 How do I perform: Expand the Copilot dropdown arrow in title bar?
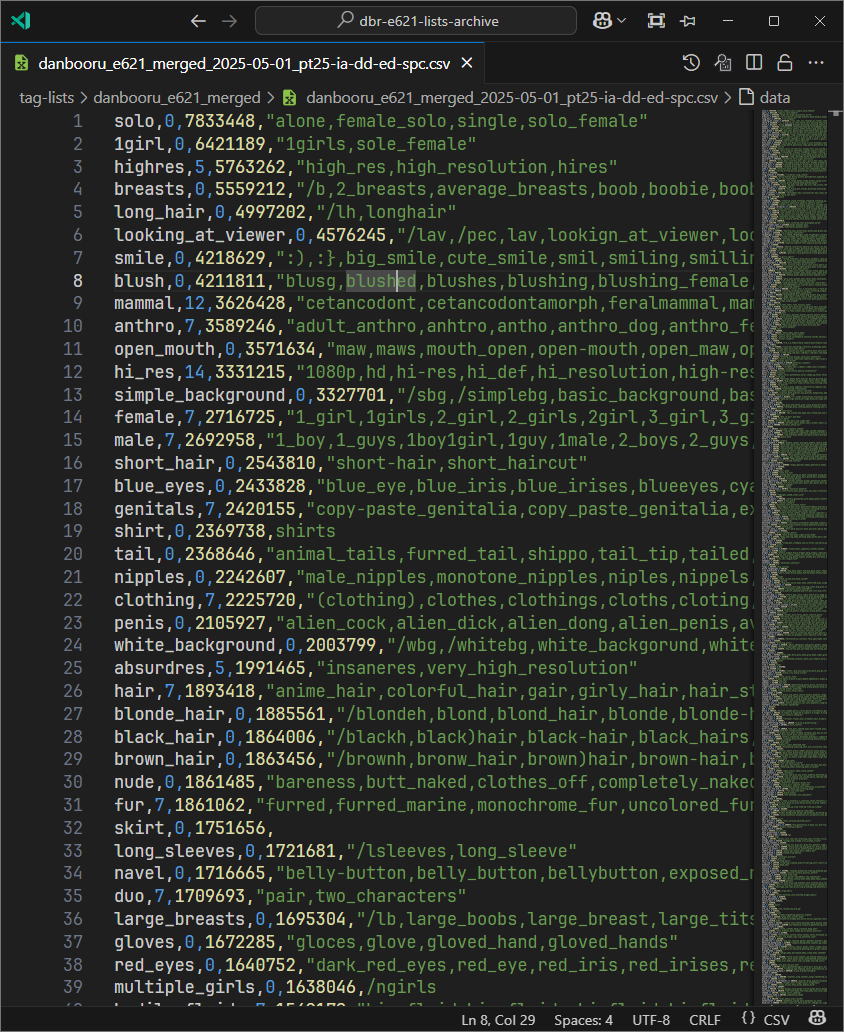coord(621,21)
